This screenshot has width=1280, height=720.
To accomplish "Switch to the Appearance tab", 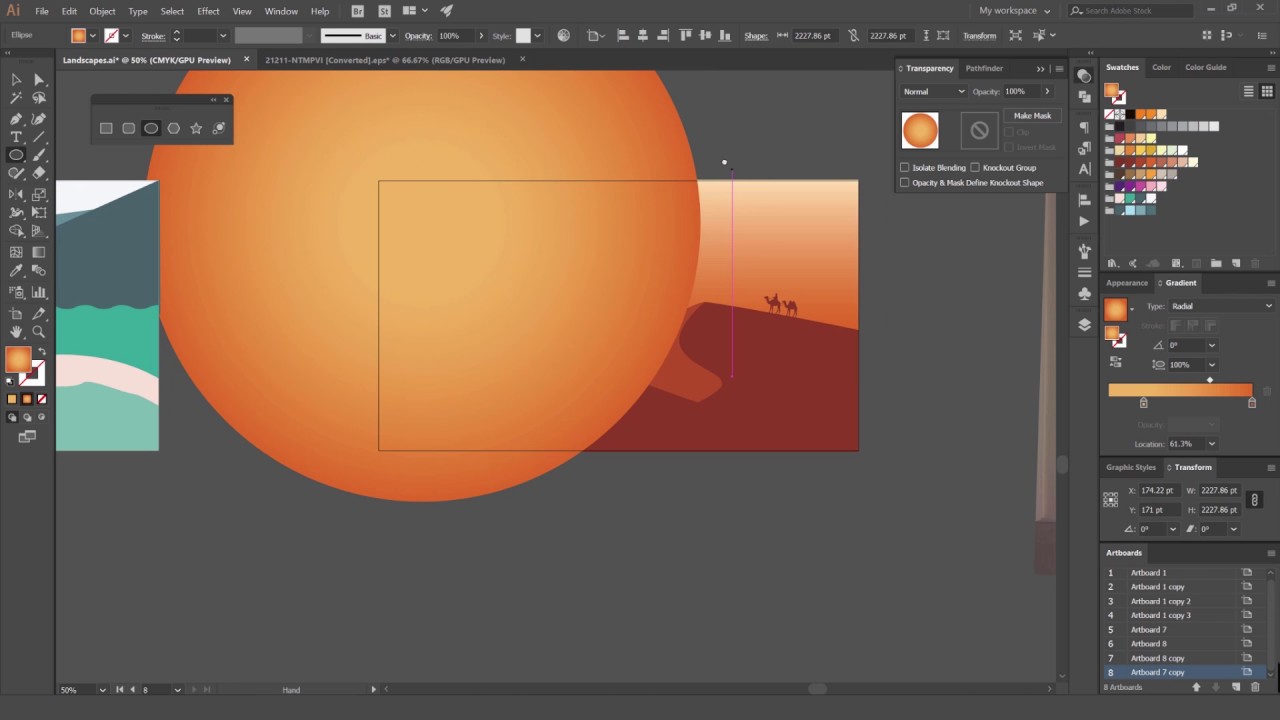I will tap(1127, 283).
